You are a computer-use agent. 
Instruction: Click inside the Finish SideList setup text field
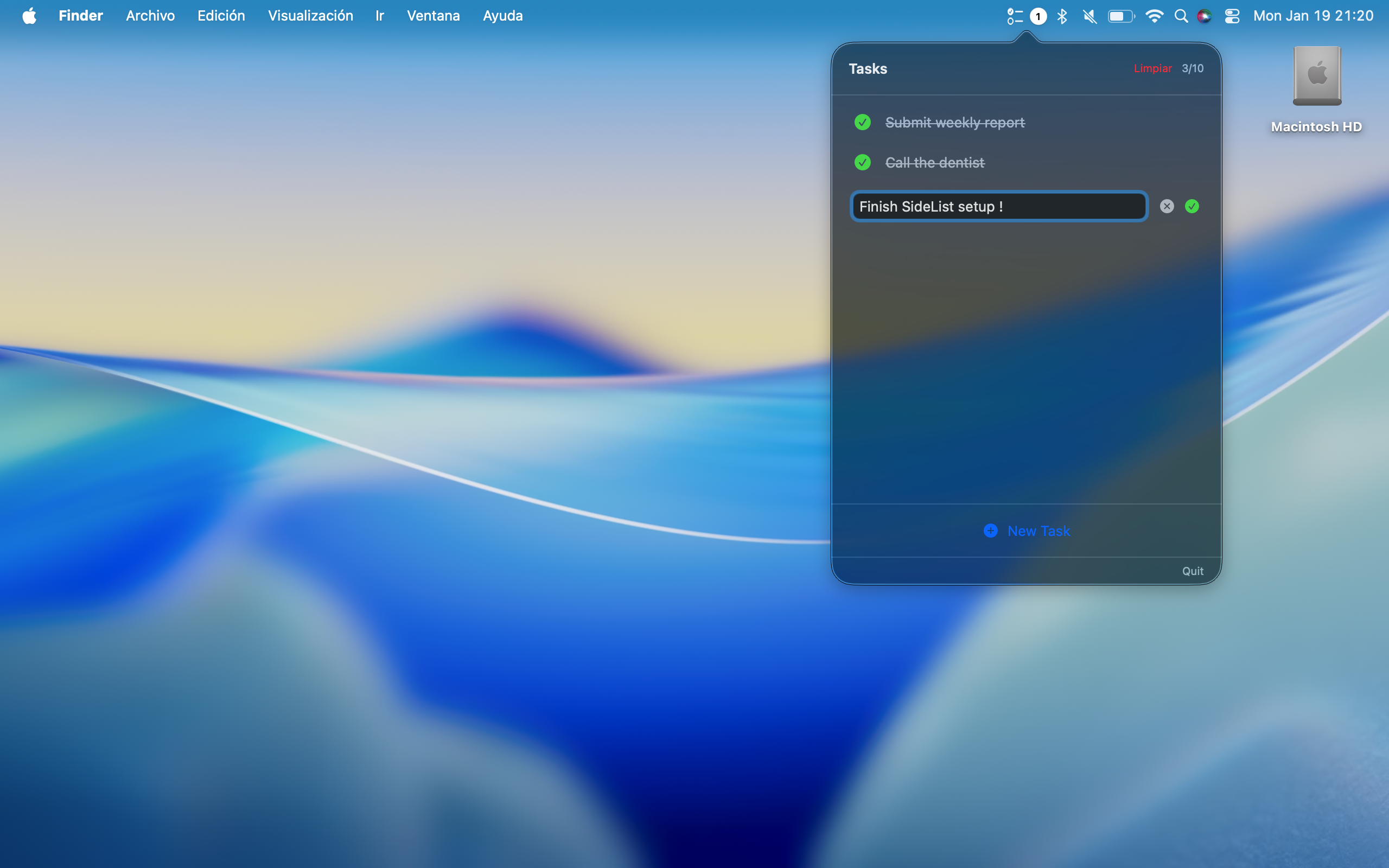coord(999,206)
